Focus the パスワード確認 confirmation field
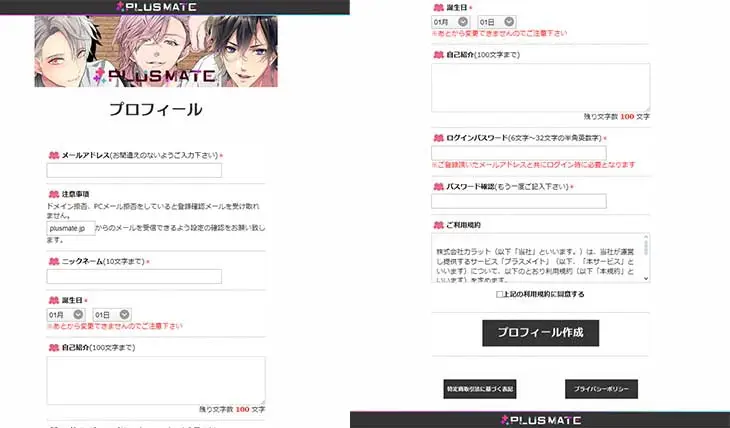 click(519, 201)
